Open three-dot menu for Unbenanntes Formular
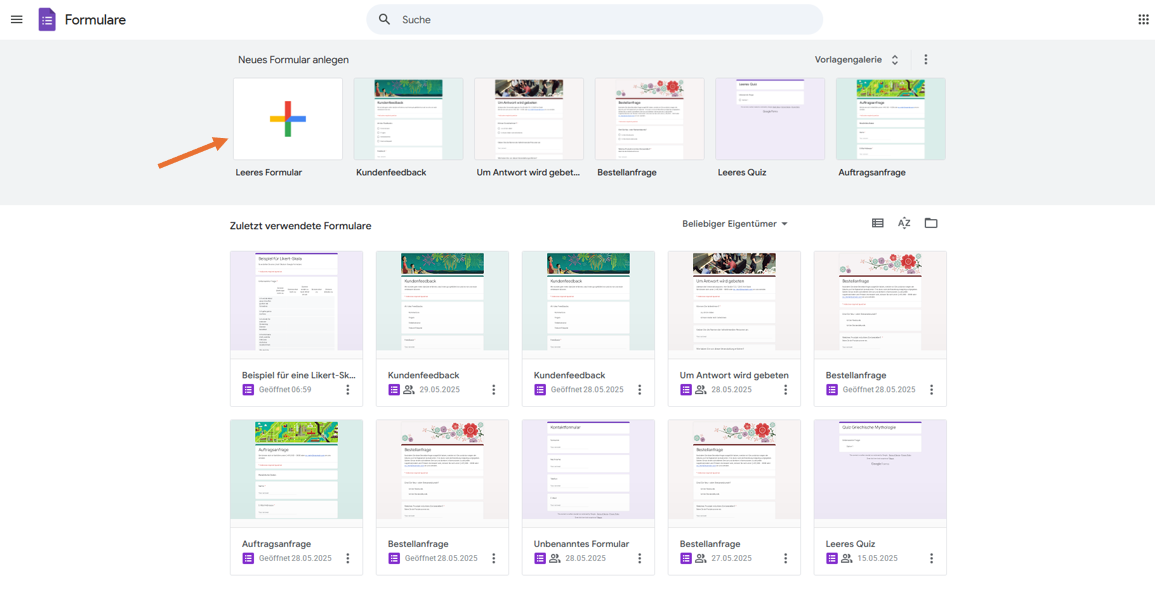The width and height of the screenshot is (1155, 607). coord(639,558)
